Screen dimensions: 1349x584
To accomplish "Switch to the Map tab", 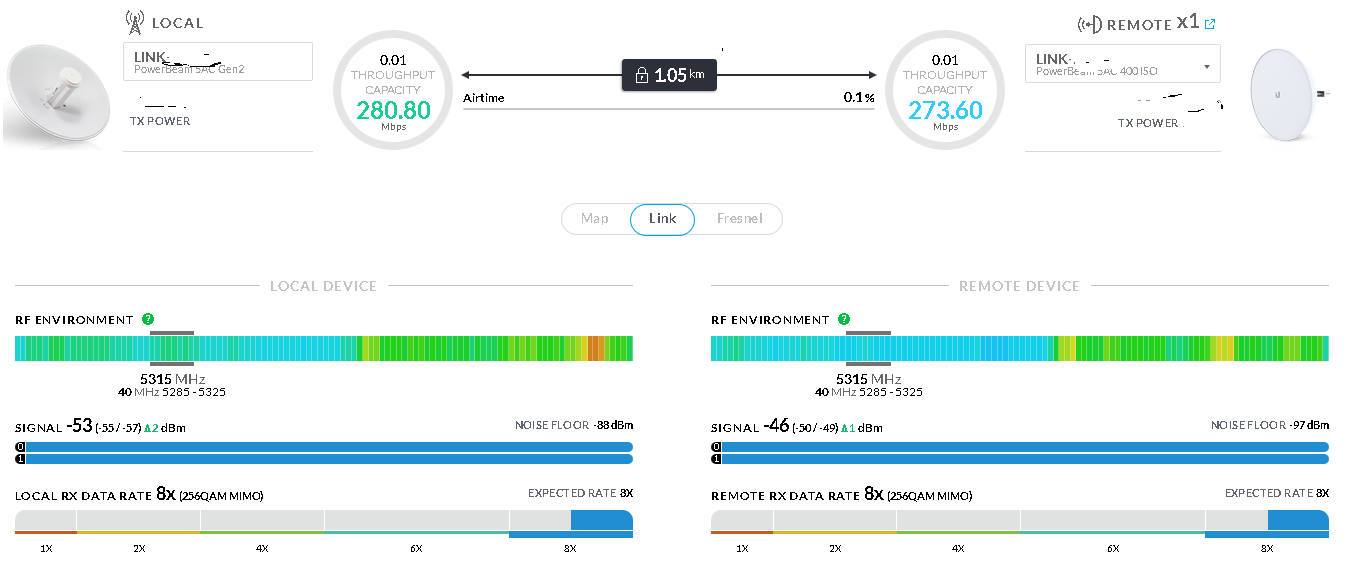I will coord(595,218).
